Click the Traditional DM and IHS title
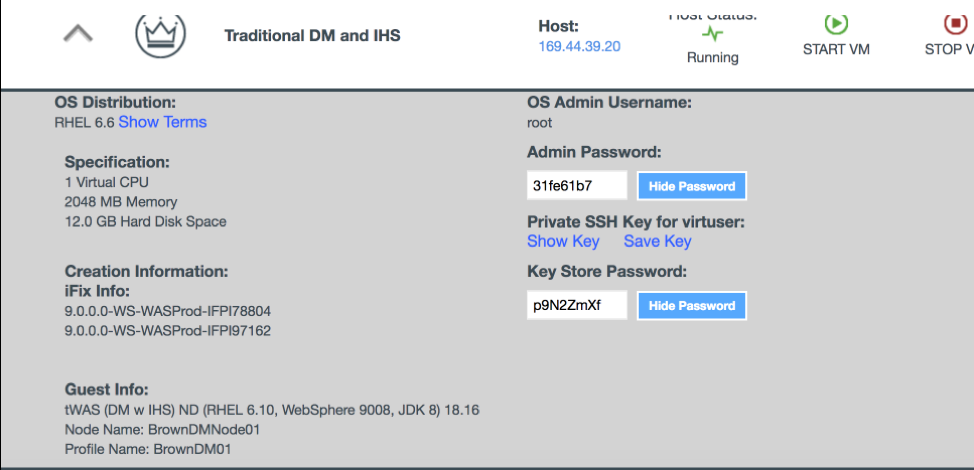 click(312, 35)
